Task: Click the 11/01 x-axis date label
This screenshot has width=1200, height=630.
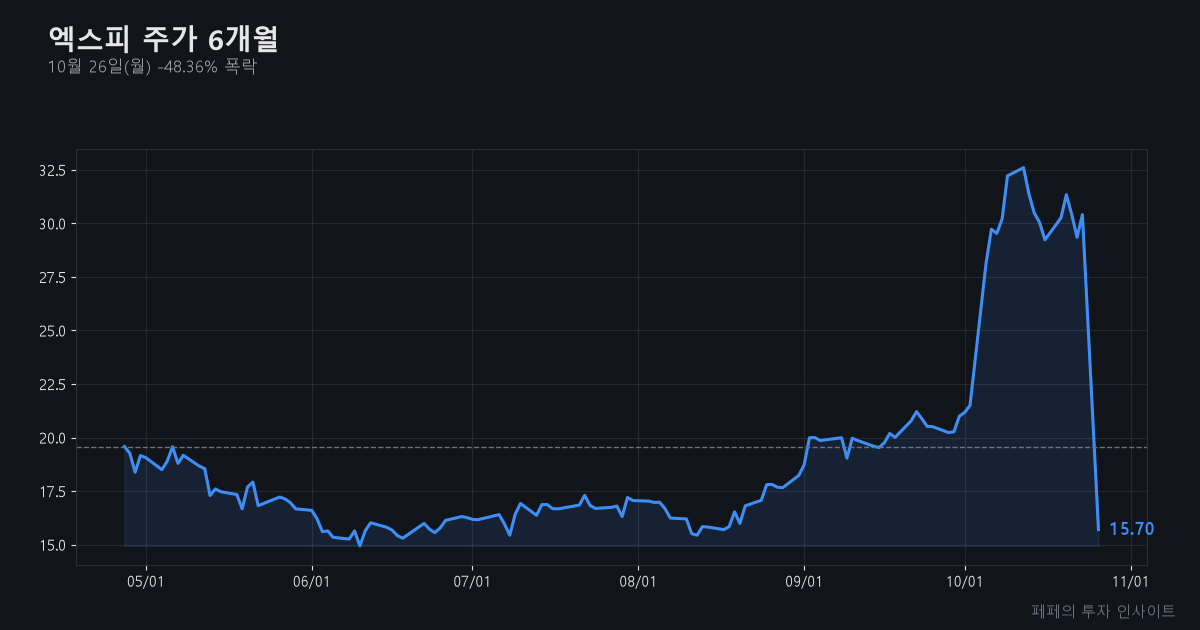Action: point(1131,580)
